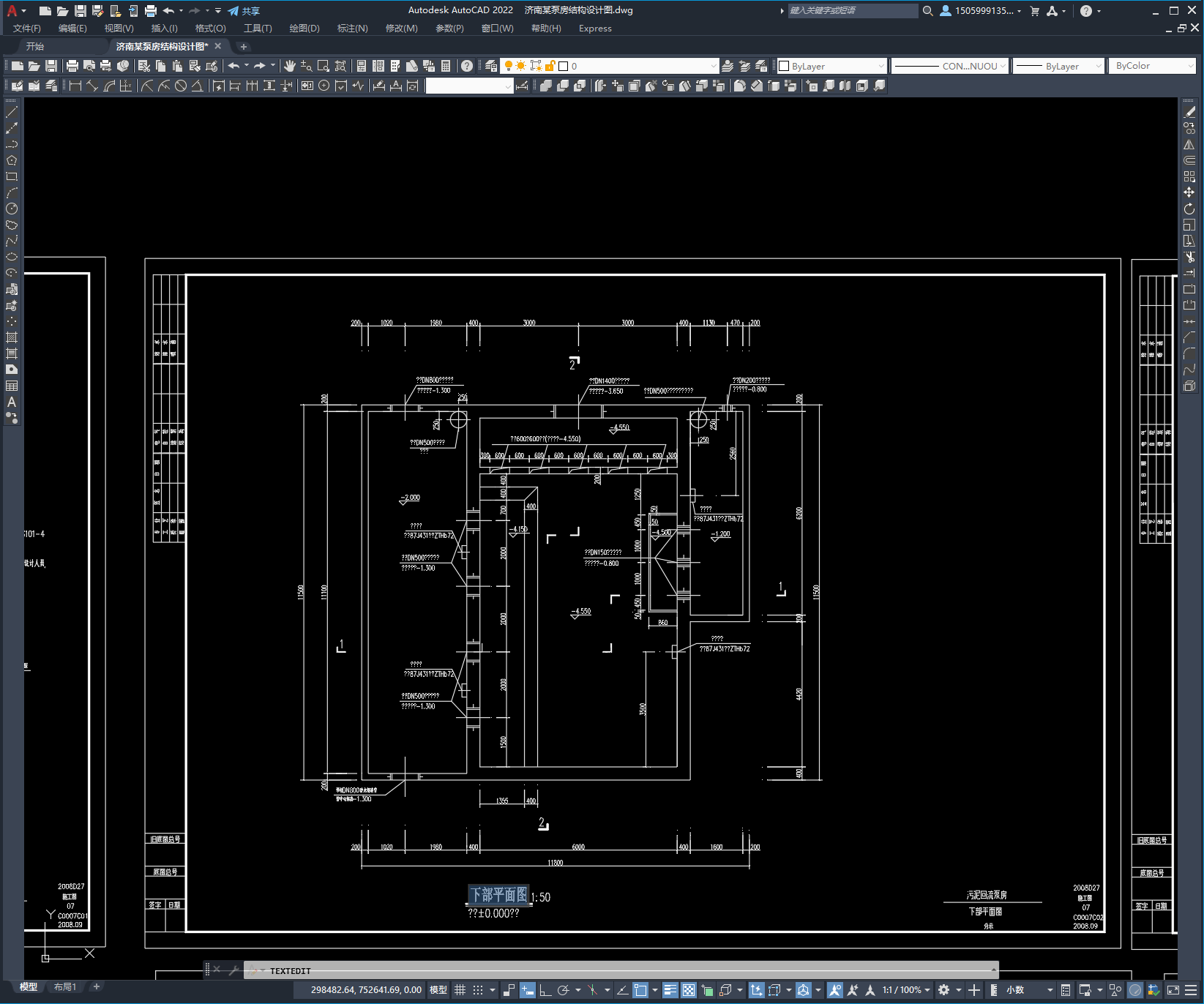Select Angular dimension tool
The height and width of the screenshot is (1004, 1204).
point(198,86)
